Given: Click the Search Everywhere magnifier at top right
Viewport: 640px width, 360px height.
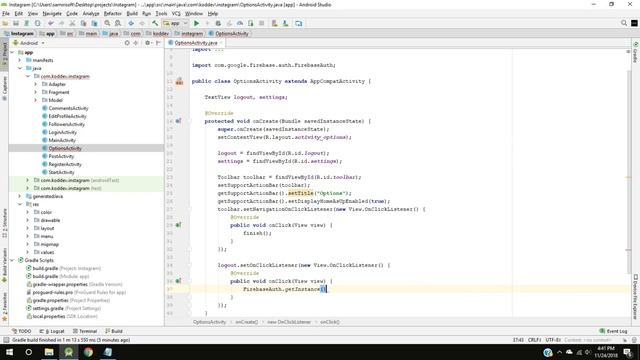Looking at the screenshot, I should pos(624,23).
